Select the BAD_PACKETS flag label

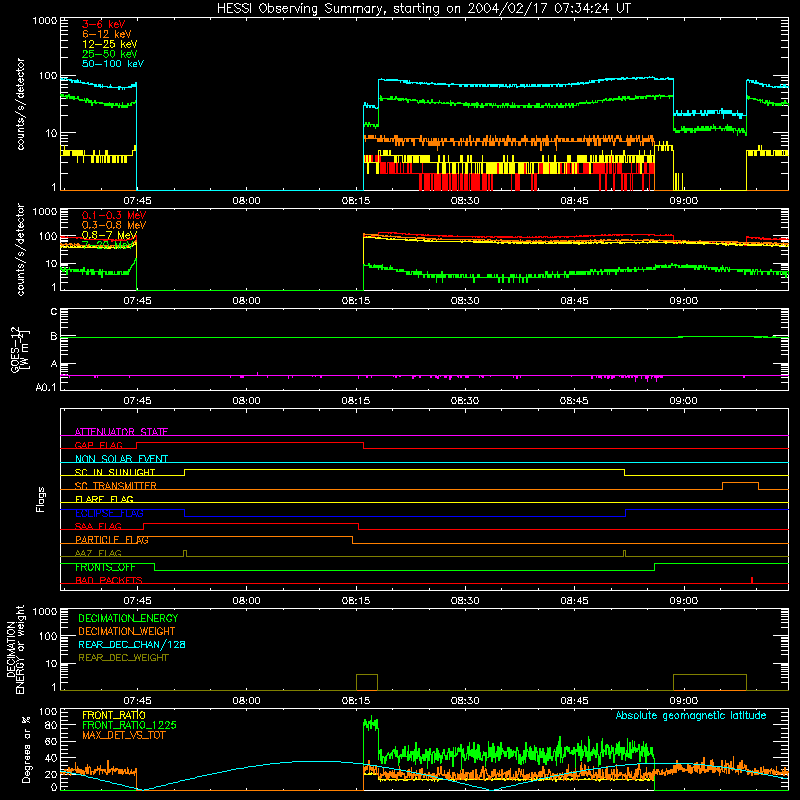109,580
